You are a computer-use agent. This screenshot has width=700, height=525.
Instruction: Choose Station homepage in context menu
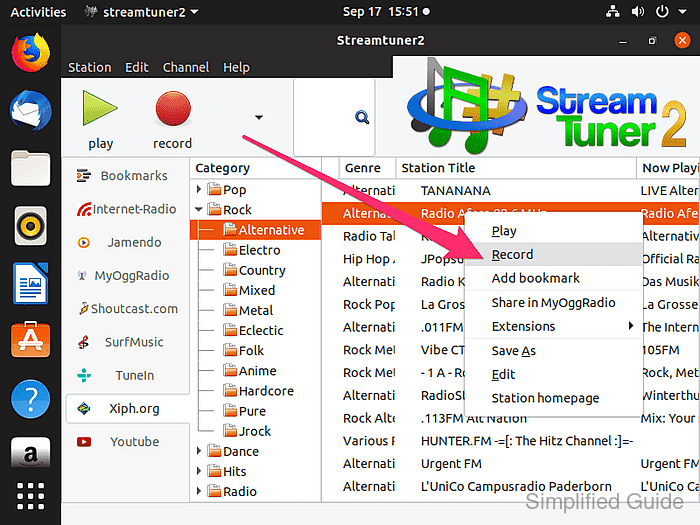coord(554,398)
